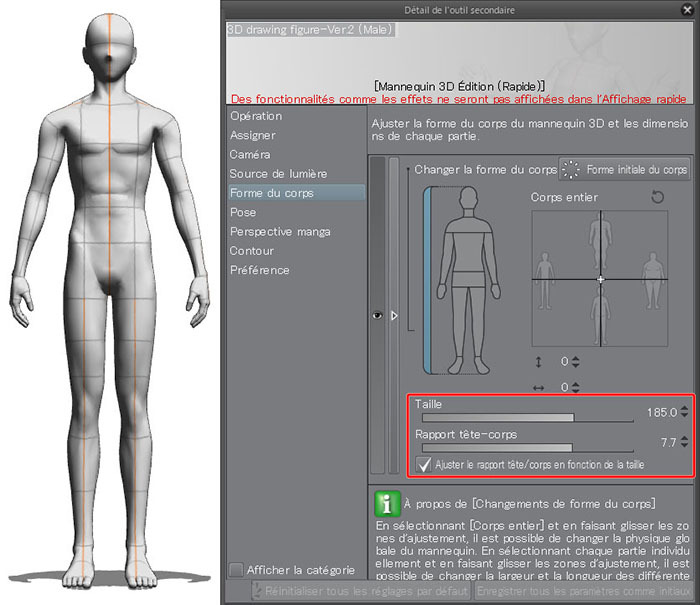Click Enregistrer tous les paramètres comme initiaux
The image size is (700, 605).
point(584,591)
